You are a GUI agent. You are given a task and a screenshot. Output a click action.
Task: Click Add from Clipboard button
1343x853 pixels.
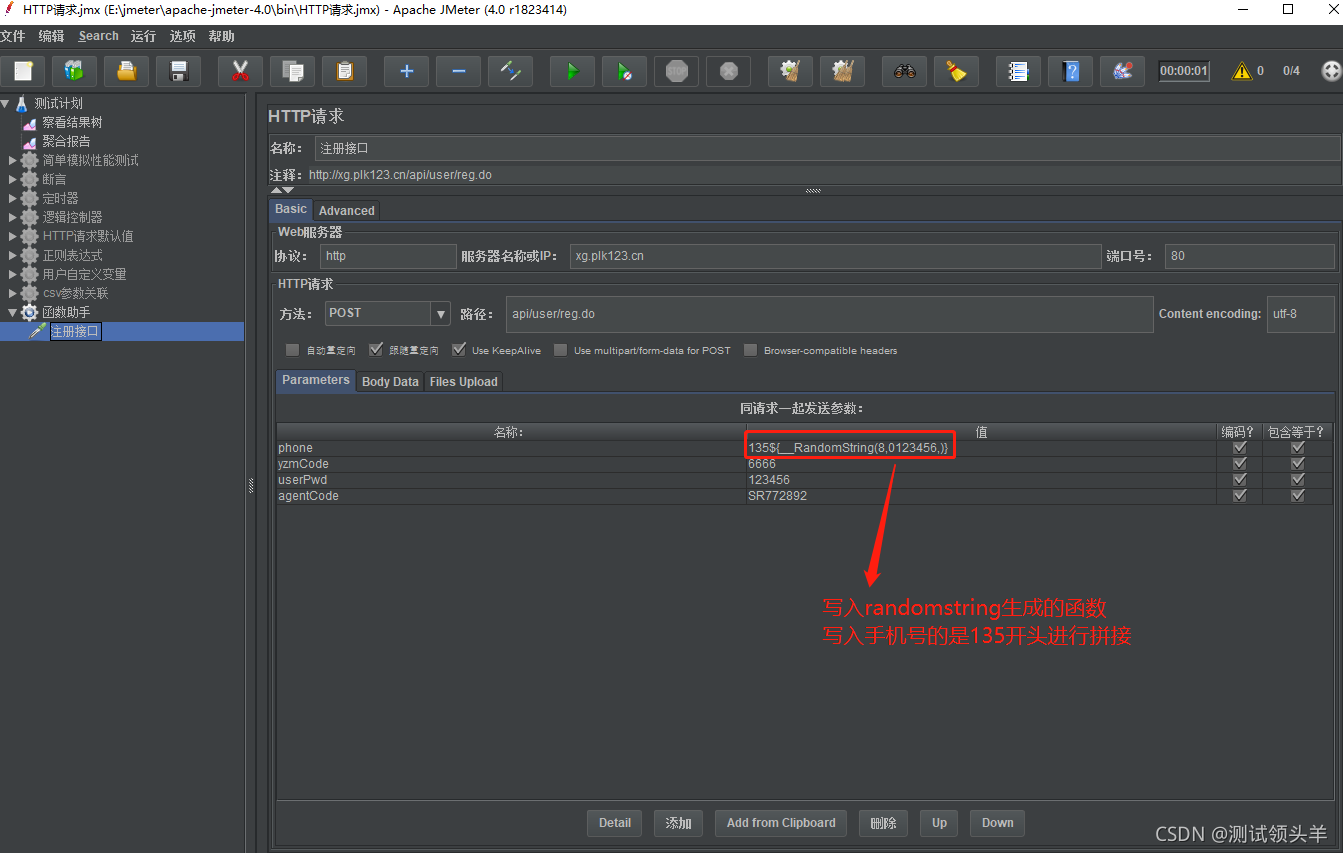781,823
